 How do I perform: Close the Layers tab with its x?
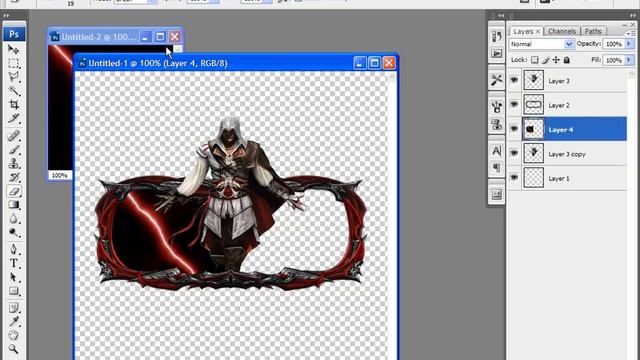pos(538,31)
